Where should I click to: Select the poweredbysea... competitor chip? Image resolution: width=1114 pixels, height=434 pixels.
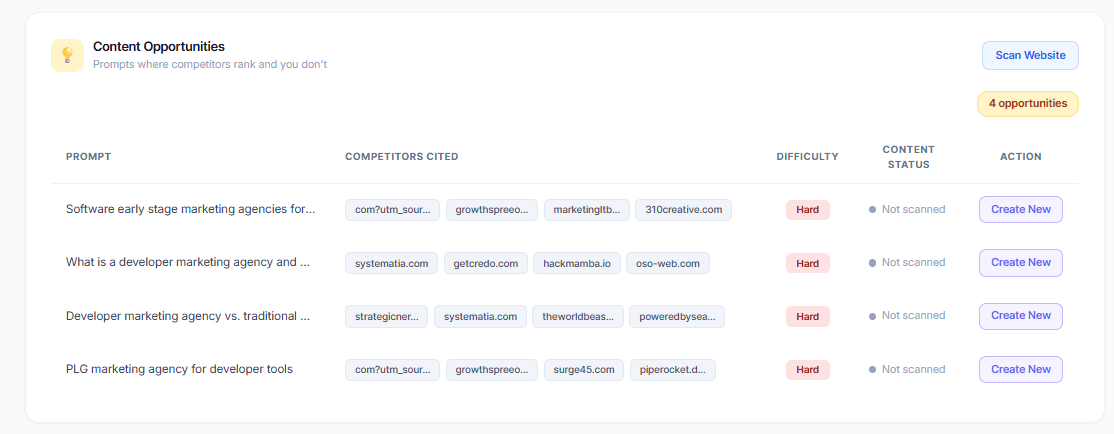point(676,317)
